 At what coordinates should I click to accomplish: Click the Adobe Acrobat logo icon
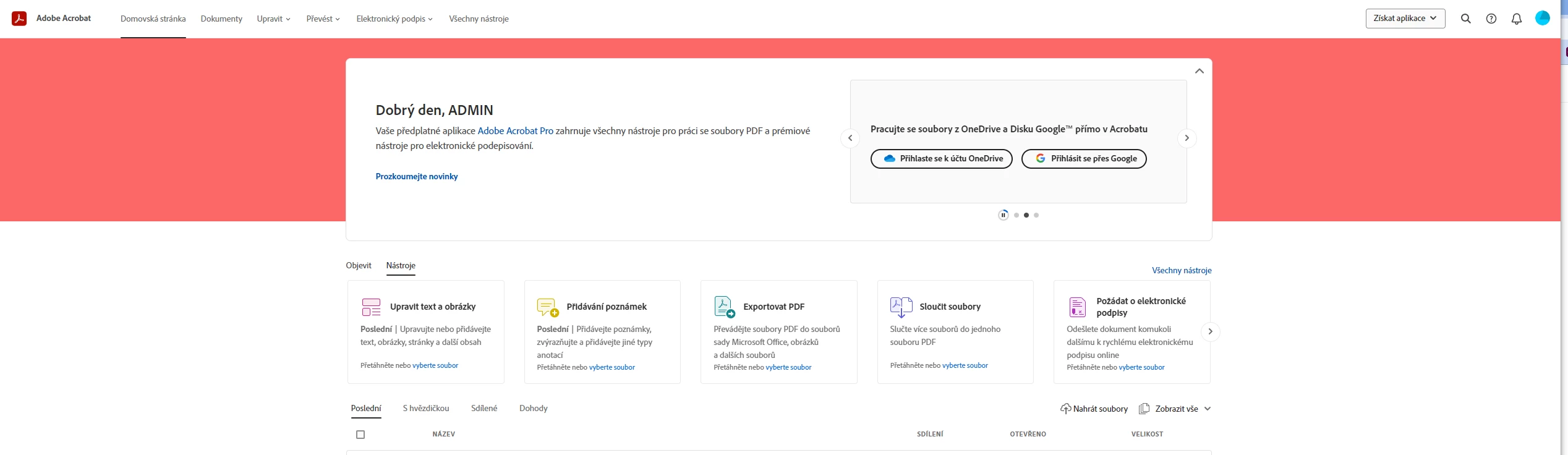19,19
